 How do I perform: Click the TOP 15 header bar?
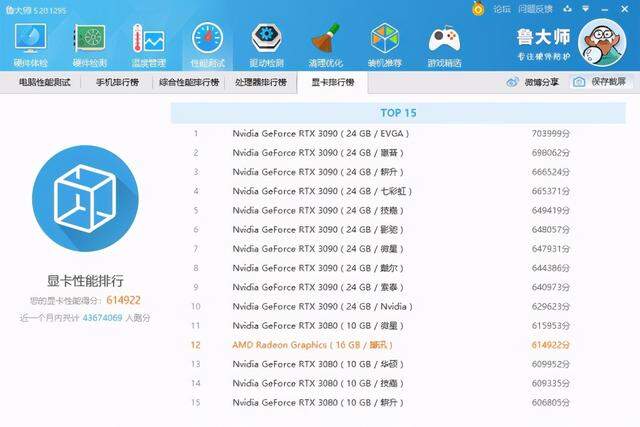pyautogui.click(x=398, y=113)
